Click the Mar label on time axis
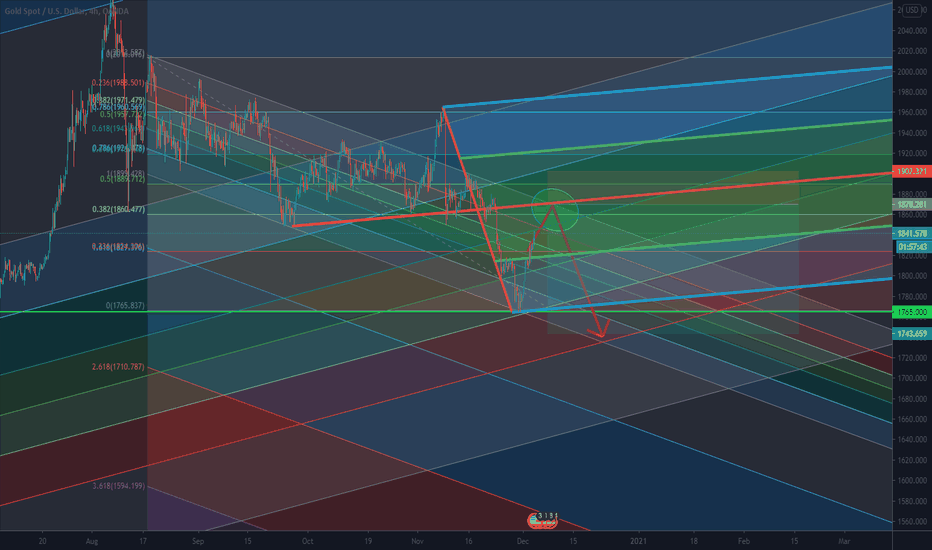The image size is (932, 550). (x=844, y=542)
